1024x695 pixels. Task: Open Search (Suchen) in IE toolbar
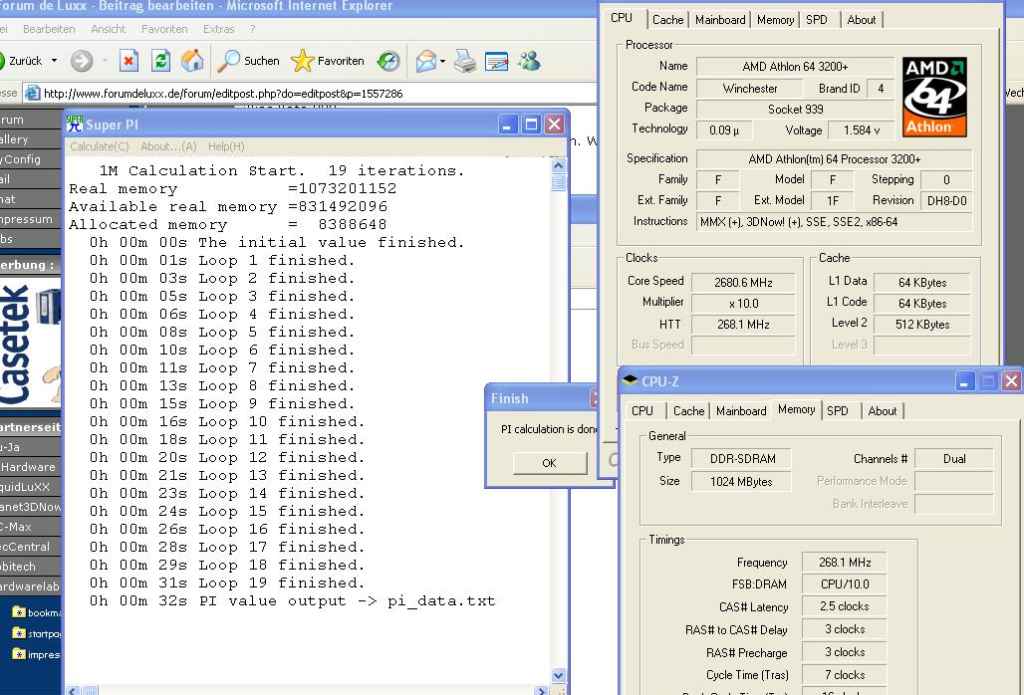248,61
